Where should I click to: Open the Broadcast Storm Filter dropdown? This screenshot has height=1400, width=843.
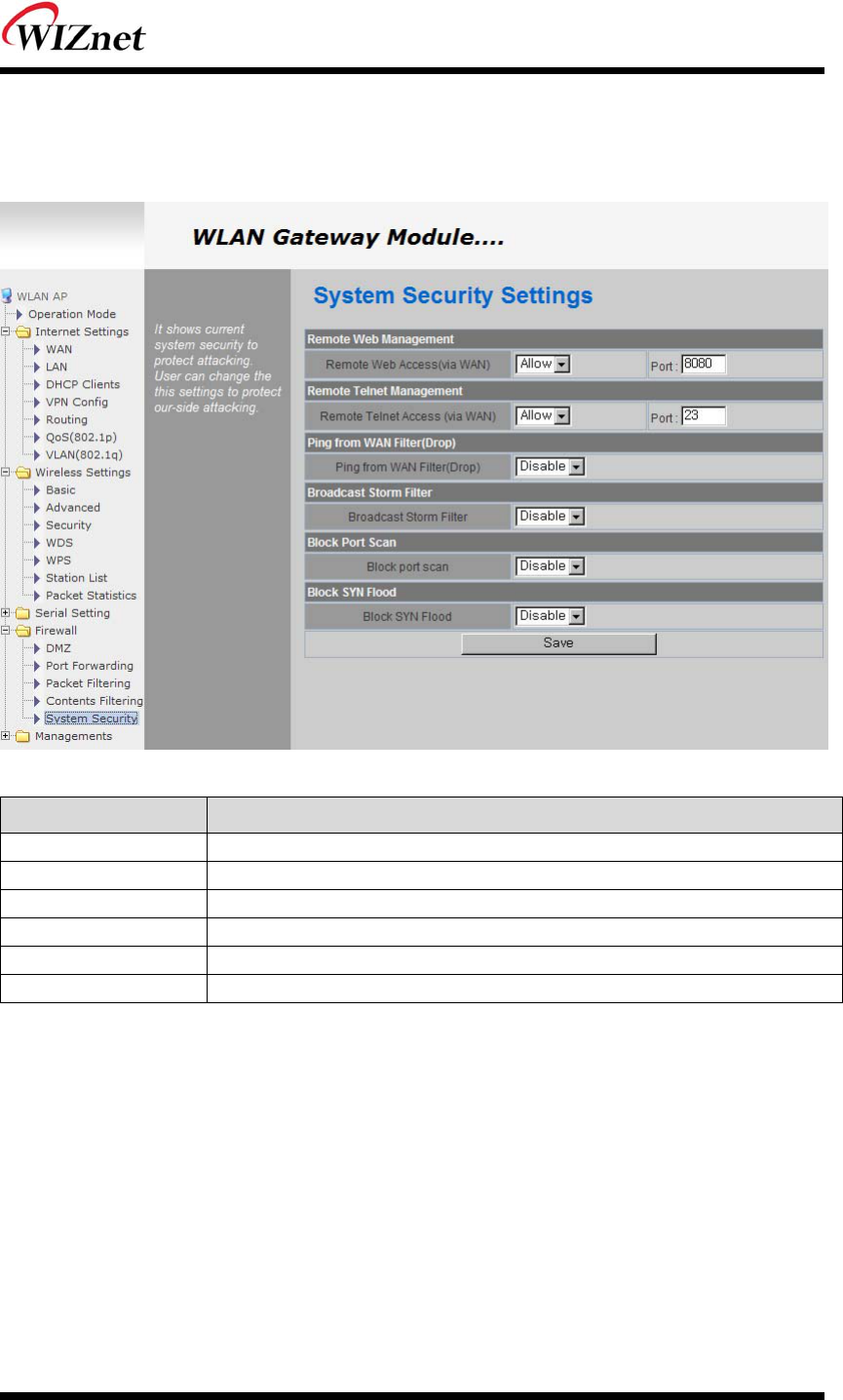coord(550,517)
